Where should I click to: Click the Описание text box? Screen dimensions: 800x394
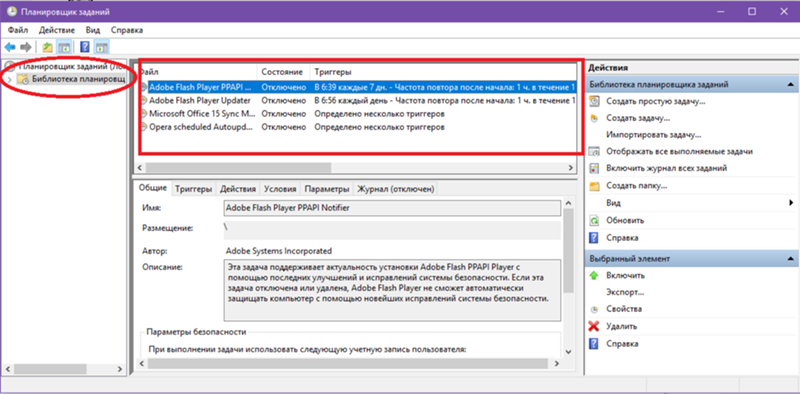pyautogui.click(x=392, y=291)
